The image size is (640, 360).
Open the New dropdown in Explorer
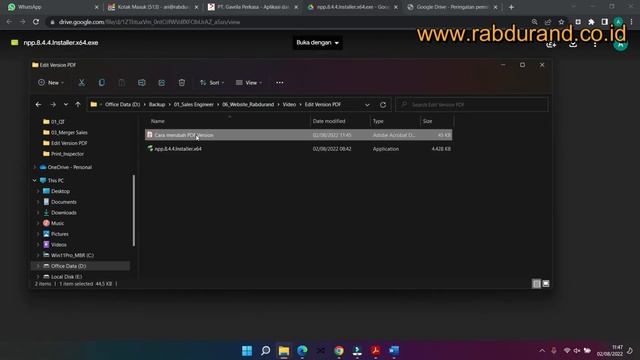click(51, 83)
